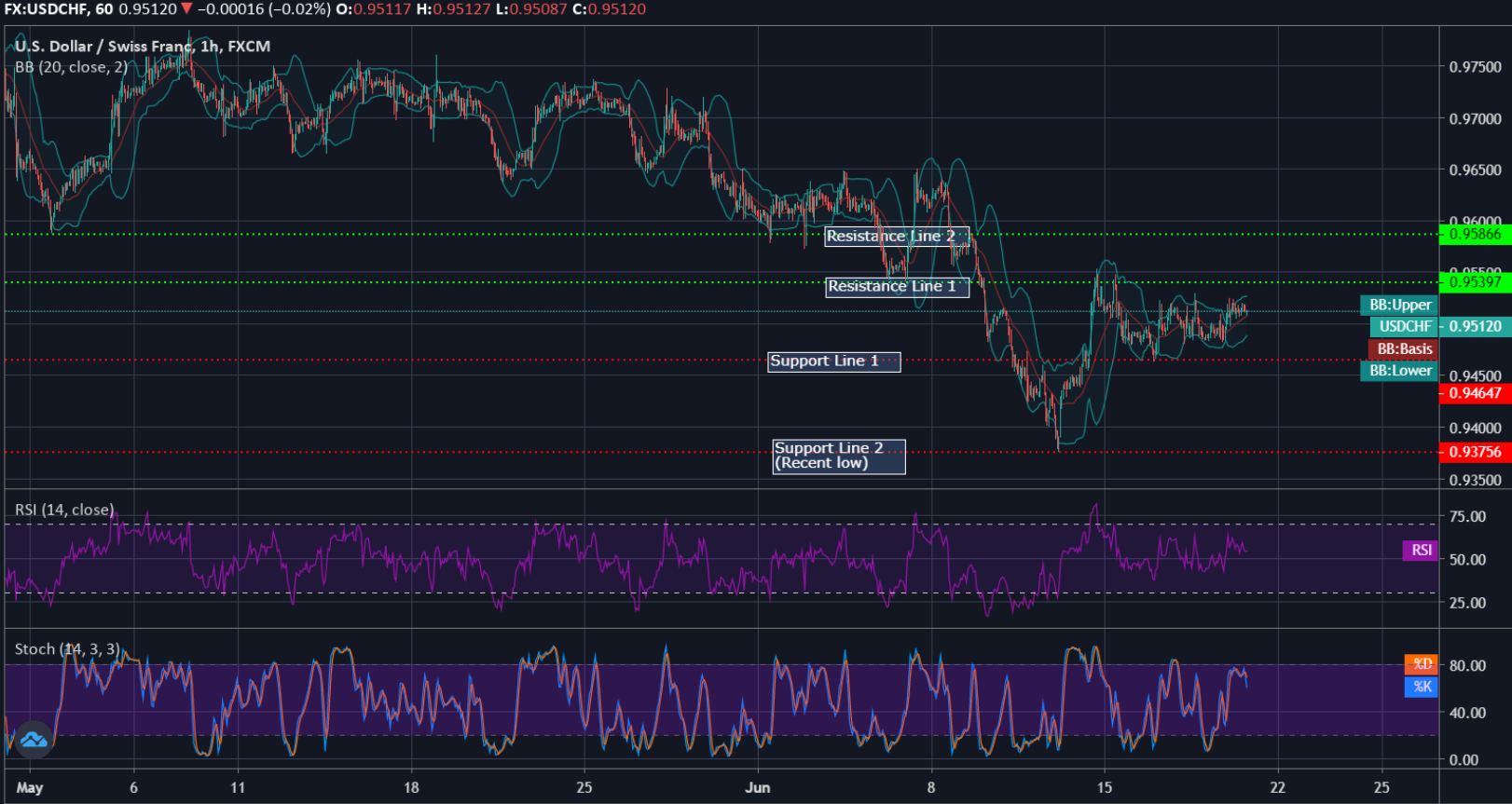The image size is (1512, 804).
Task: Click the 25.00 RSI axis value
Action: point(1468,604)
